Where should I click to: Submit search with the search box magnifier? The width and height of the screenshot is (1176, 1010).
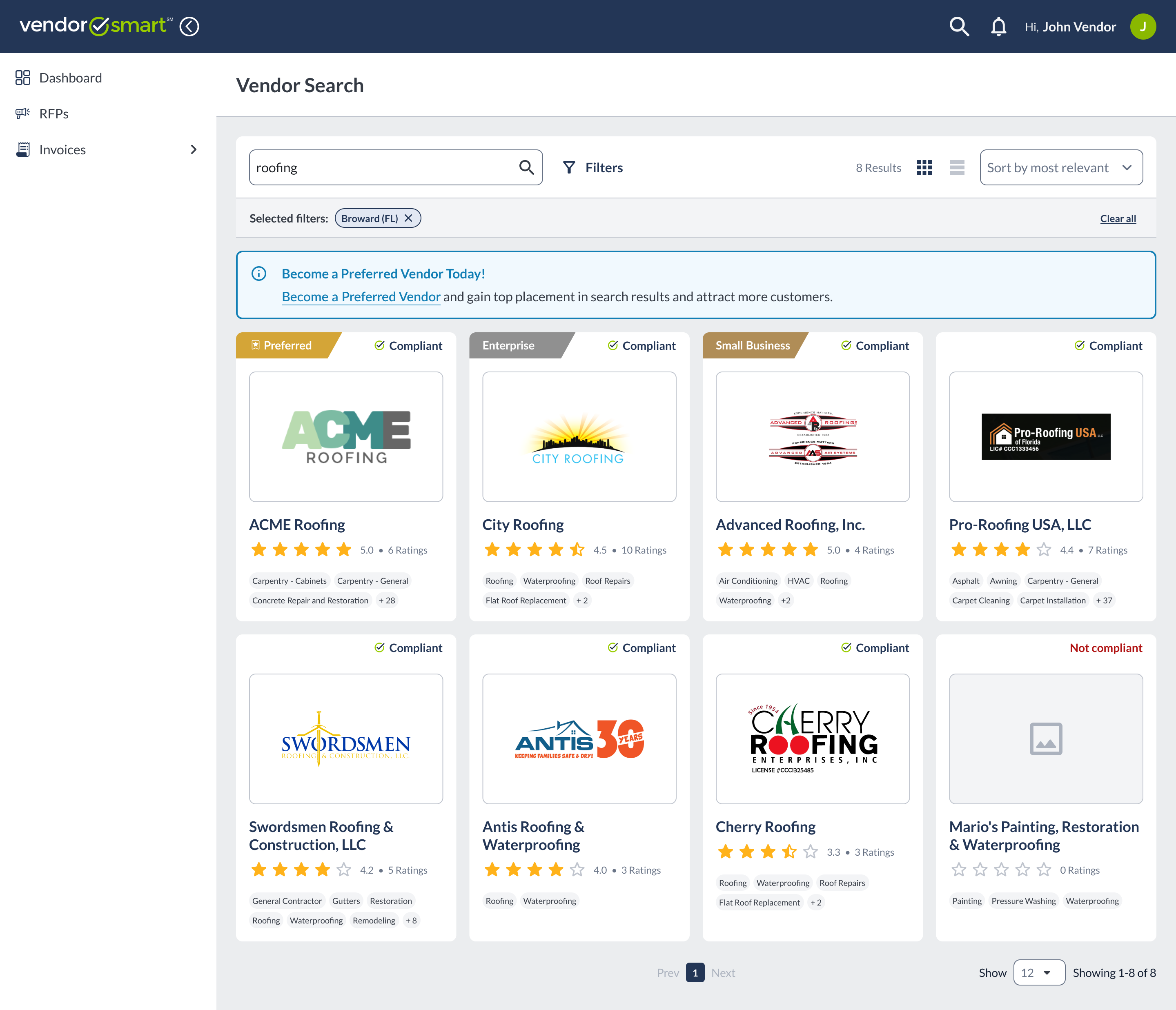526,167
